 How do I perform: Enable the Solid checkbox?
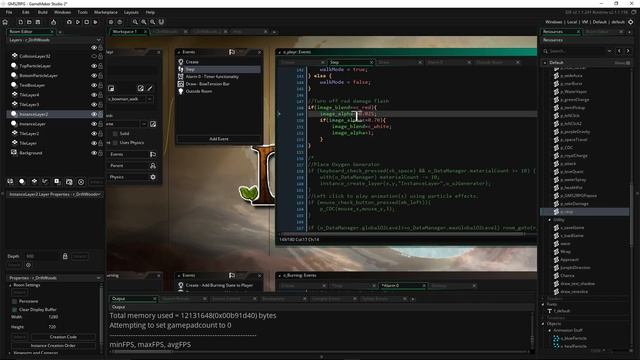[x=115, y=133]
